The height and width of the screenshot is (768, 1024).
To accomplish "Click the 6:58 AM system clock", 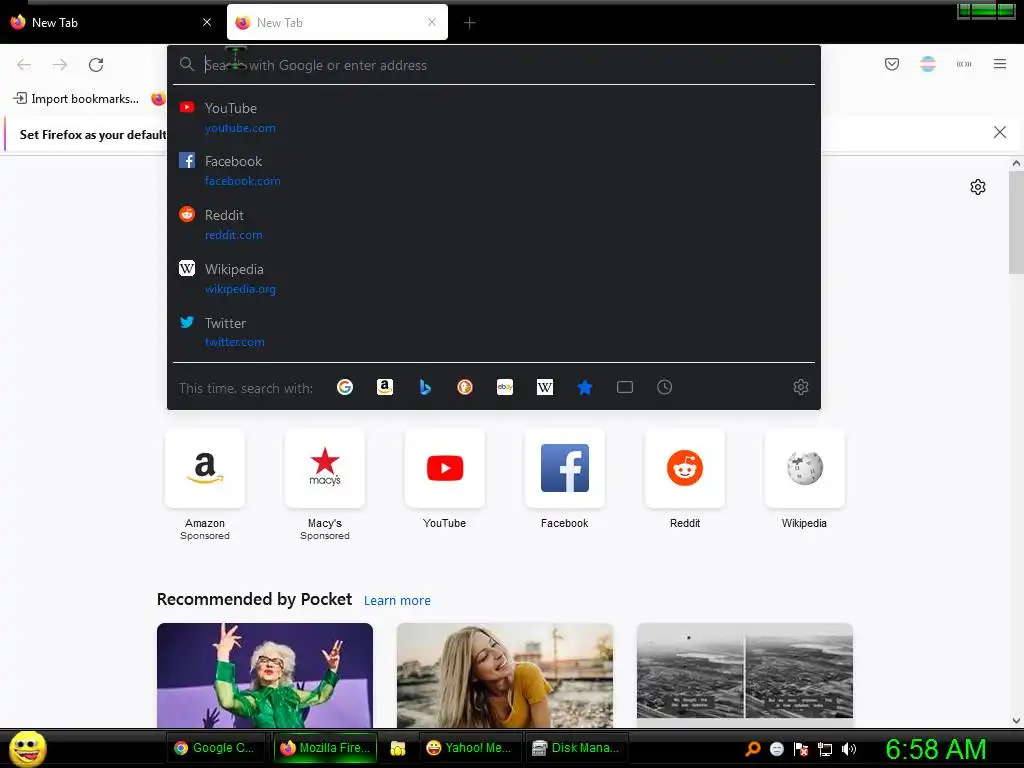I will pos(936,749).
